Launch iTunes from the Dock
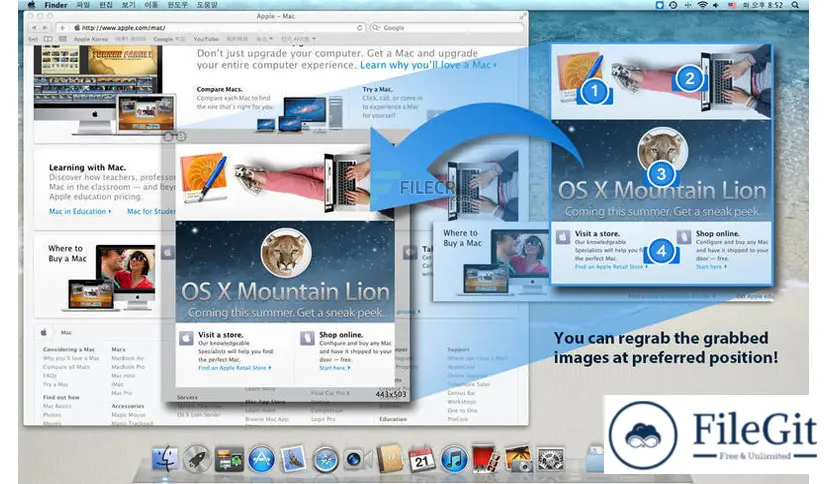836x484 pixels. point(454,459)
